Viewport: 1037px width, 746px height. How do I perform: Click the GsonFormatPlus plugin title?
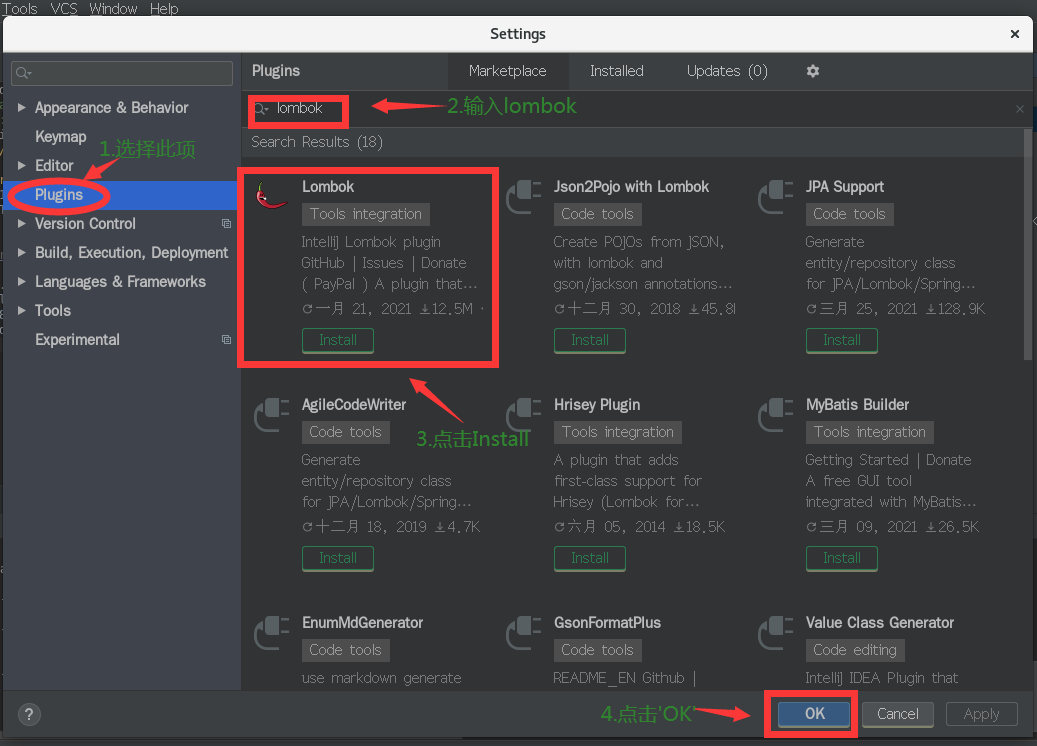pyautogui.click(x=607, y=623)
